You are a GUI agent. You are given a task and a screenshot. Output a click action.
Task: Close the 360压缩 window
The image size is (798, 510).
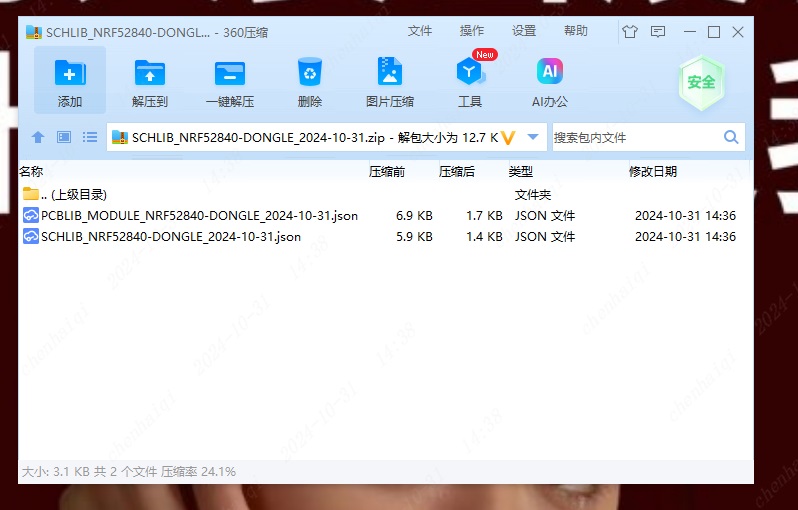click(x=738, y=32)
